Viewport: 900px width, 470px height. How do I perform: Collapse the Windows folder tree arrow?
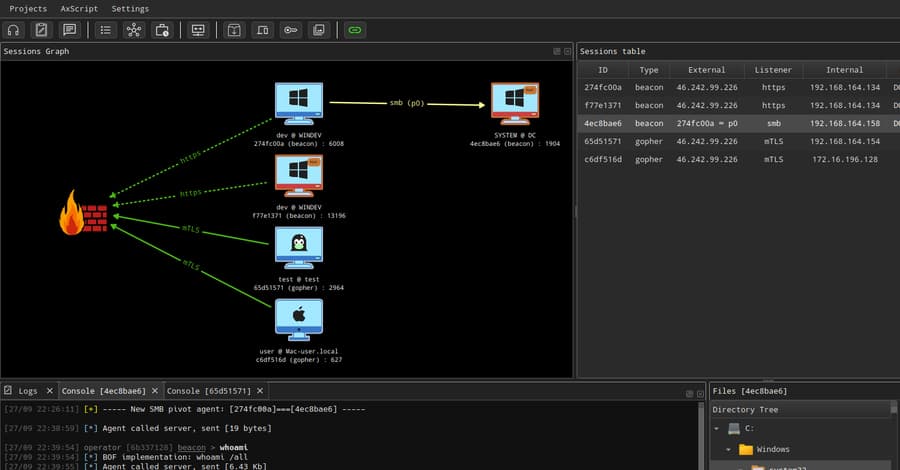pos(730,449)
